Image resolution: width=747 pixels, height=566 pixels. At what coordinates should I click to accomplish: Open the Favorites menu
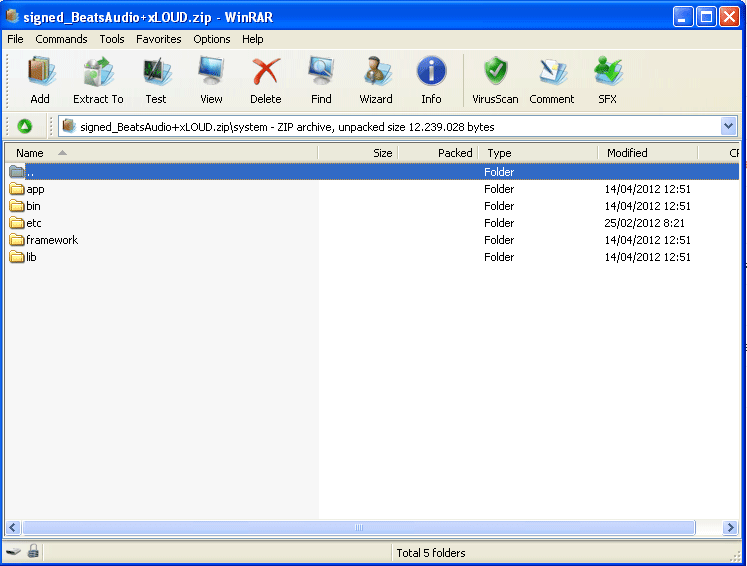159,39
